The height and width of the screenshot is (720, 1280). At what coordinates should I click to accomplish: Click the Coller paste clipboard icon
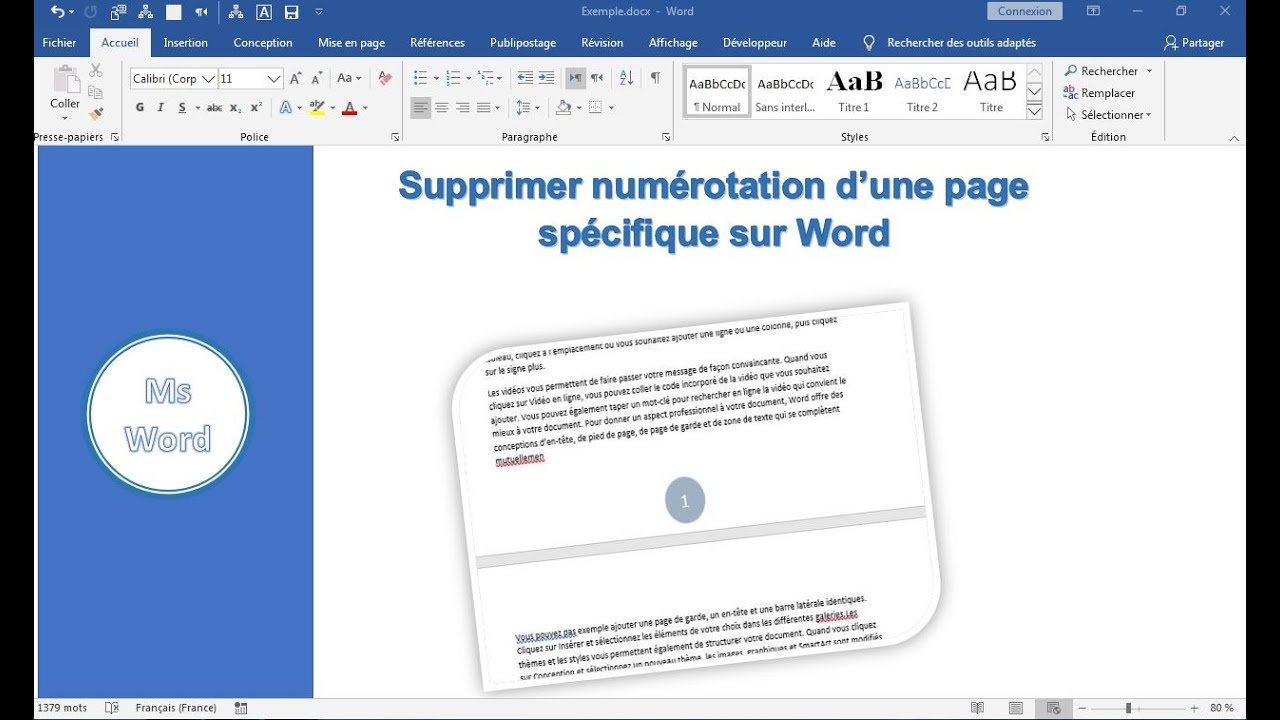tap(66, 79)
